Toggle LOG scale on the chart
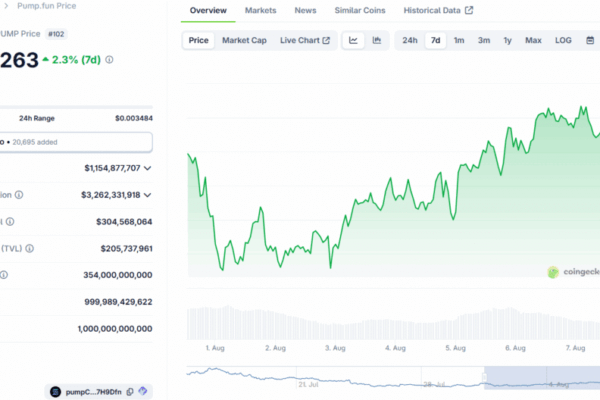 563,40
